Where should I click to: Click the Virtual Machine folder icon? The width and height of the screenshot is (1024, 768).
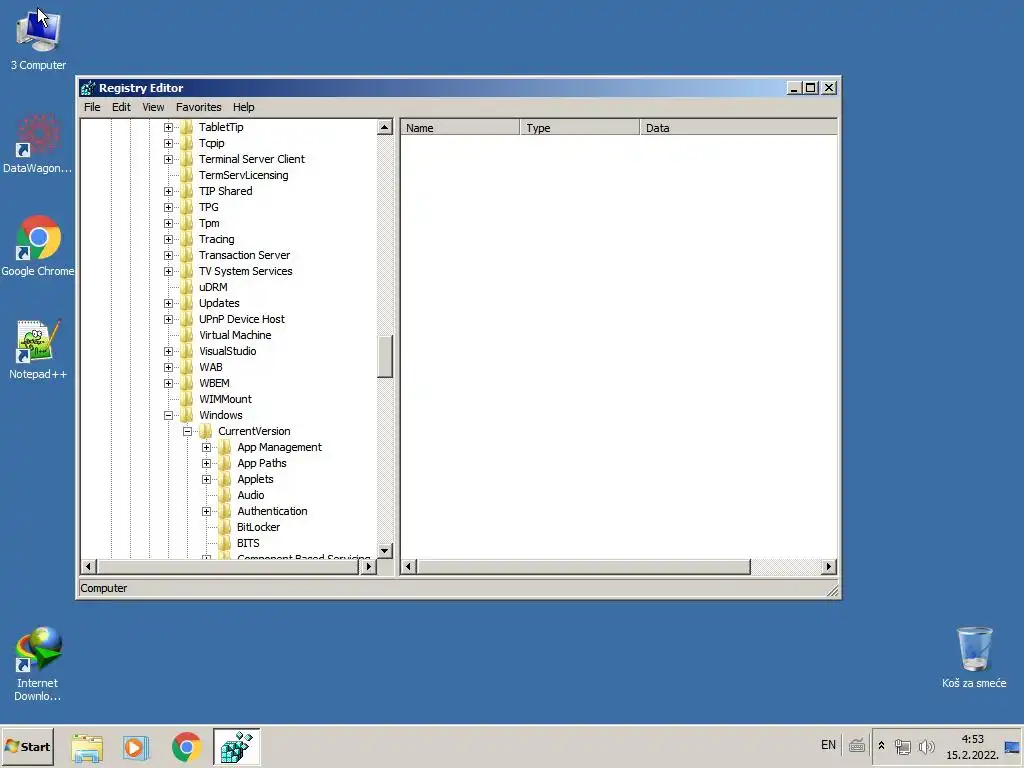click(187, 335)
